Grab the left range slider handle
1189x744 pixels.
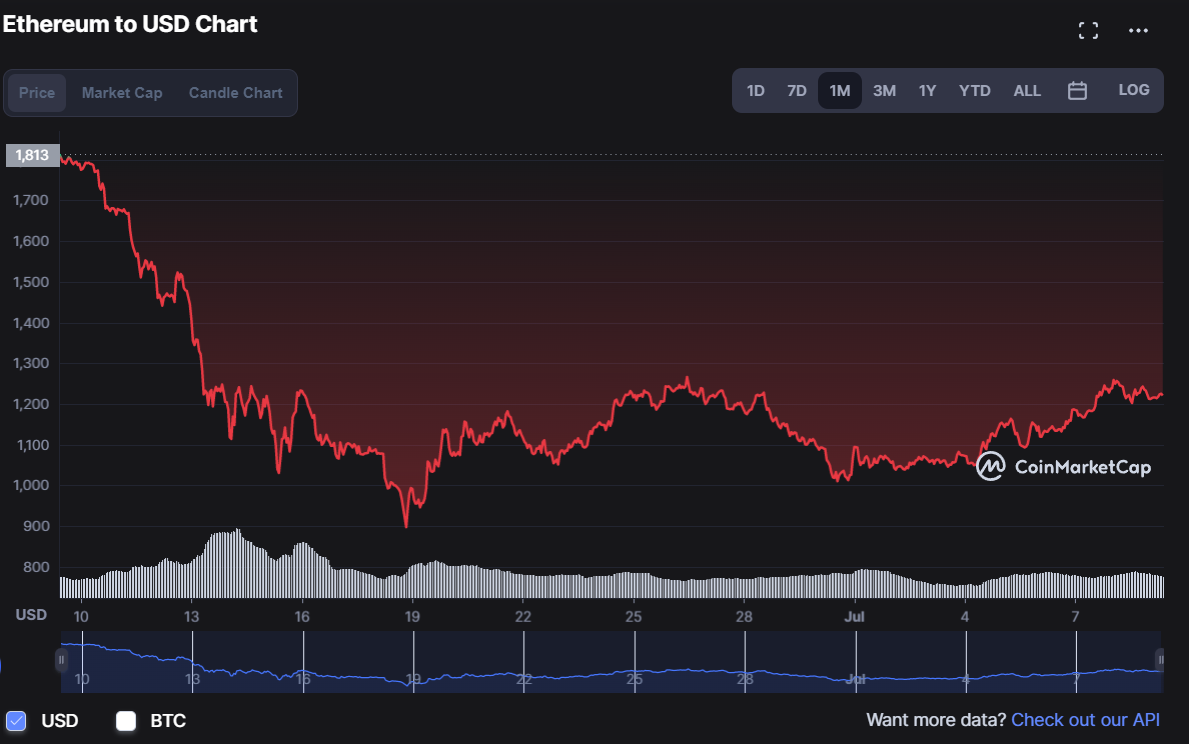click(x=61, y=660)
